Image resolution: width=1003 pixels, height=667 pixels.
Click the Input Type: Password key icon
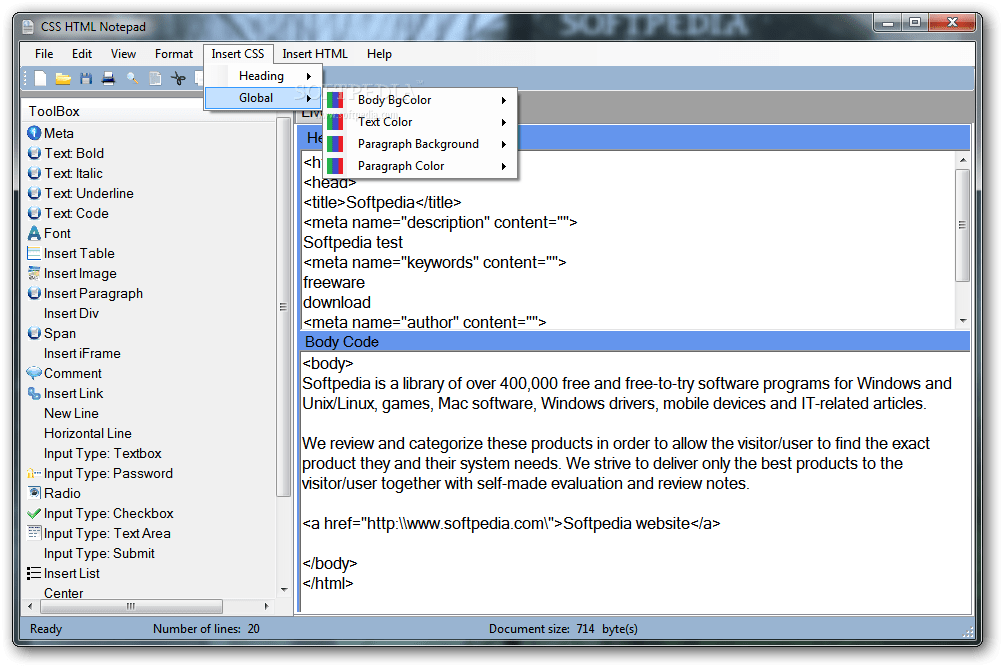(35, 473)
